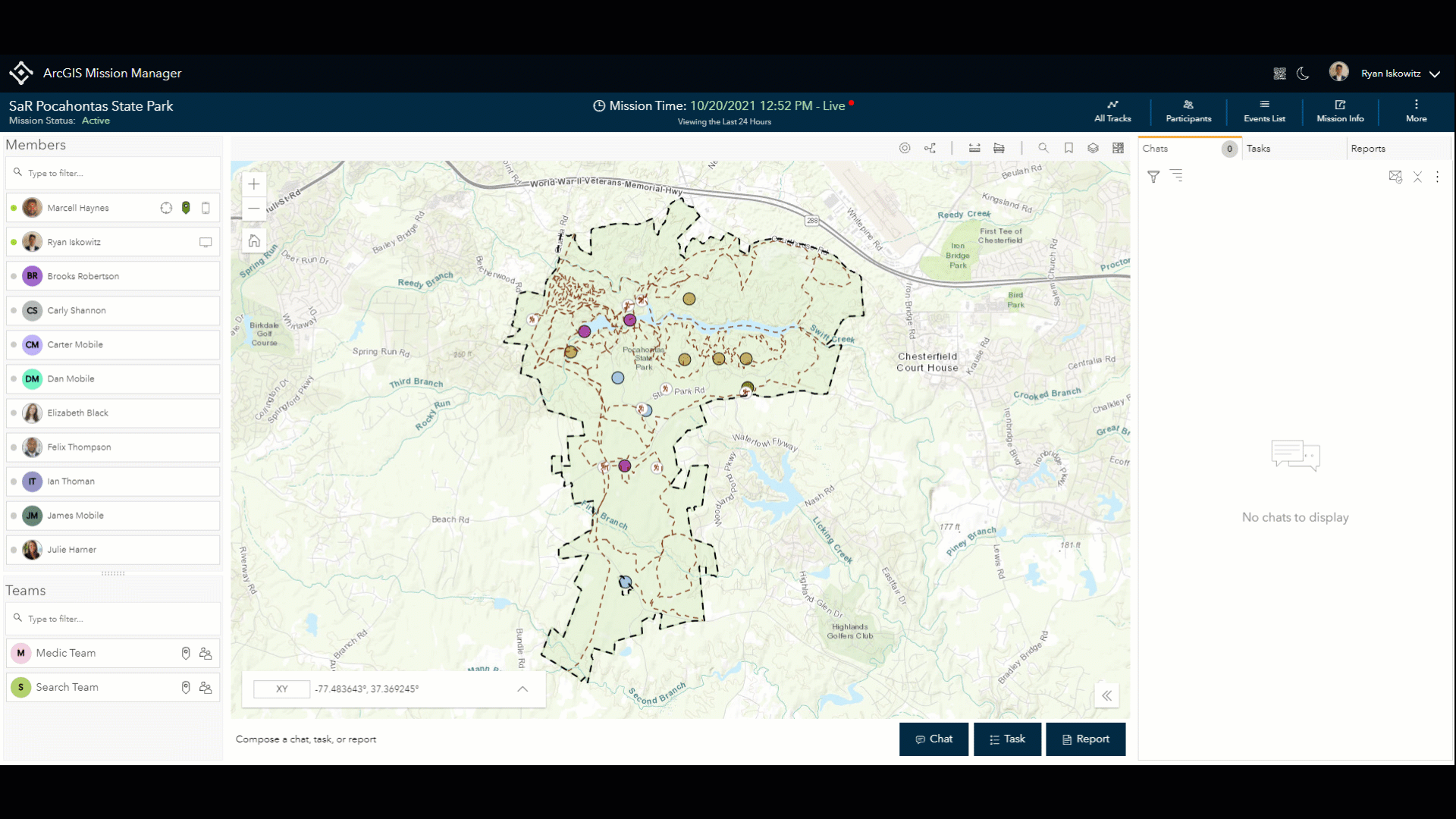Click the Bookmarks icon on map toolbar

point(1068,149)
